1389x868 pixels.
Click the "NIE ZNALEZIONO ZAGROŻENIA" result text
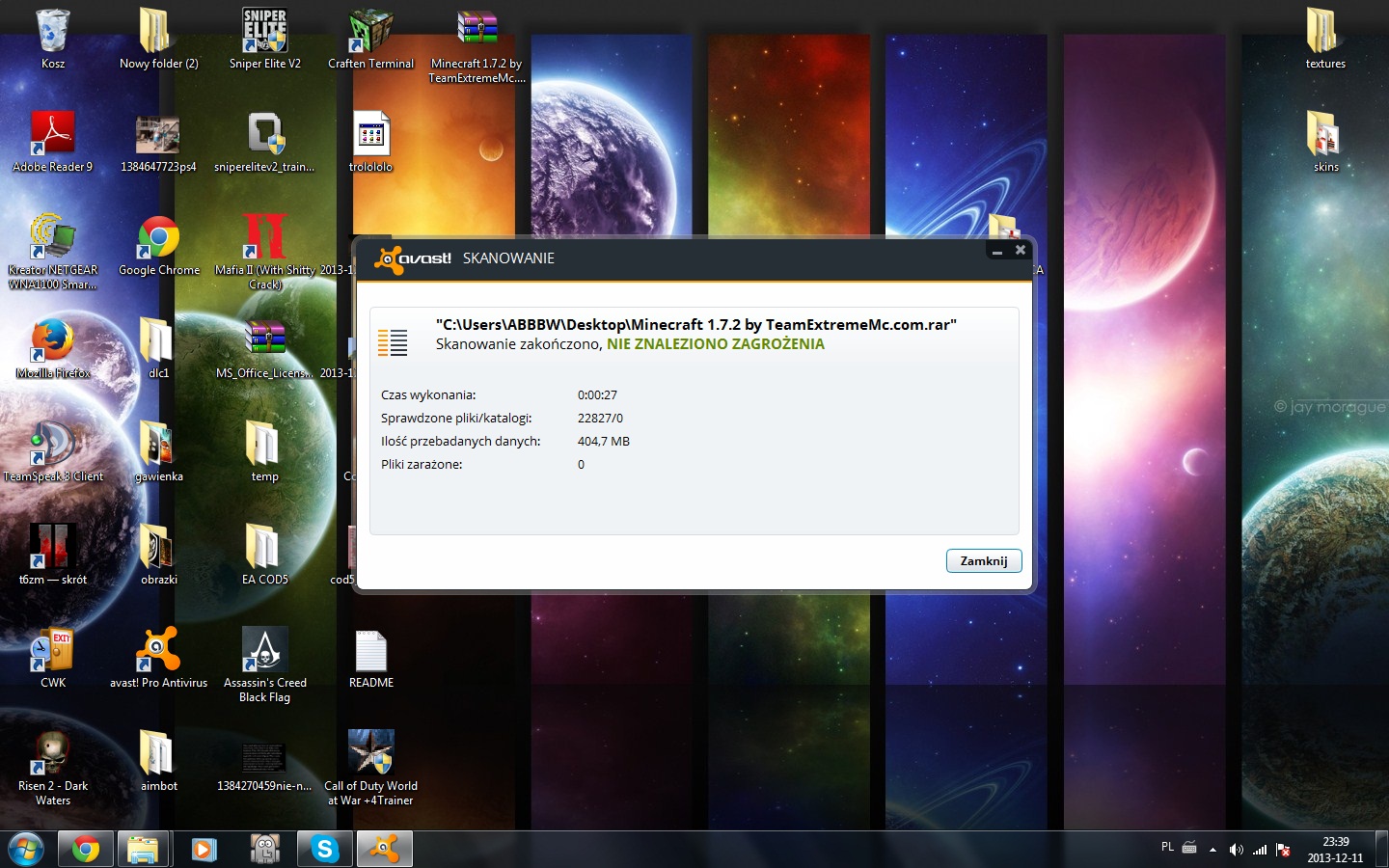(x=716, y=344)
